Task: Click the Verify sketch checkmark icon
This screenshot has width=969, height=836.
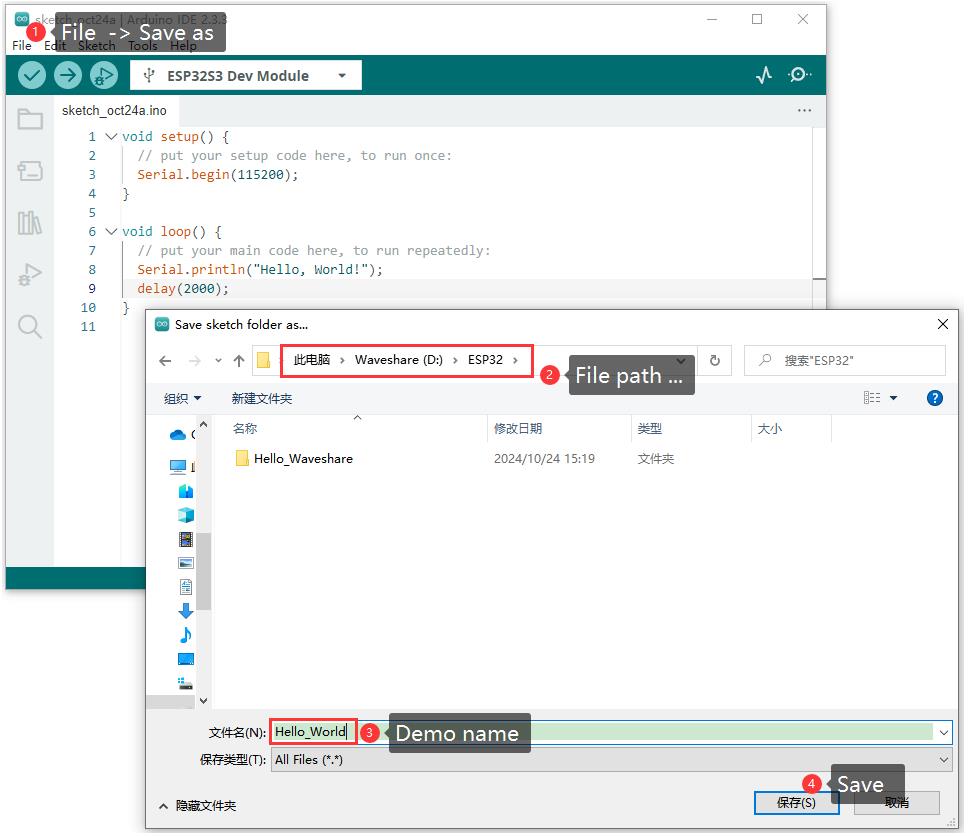Action: pyautogui.click(x=32, y=75)
